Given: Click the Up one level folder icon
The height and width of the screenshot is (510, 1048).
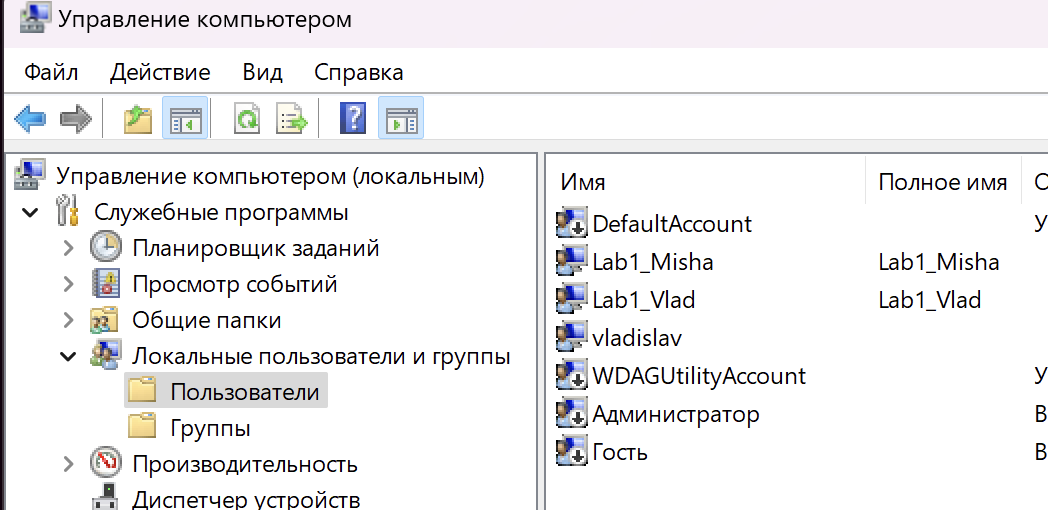Looking at the screenshot, I should [138, 121].
